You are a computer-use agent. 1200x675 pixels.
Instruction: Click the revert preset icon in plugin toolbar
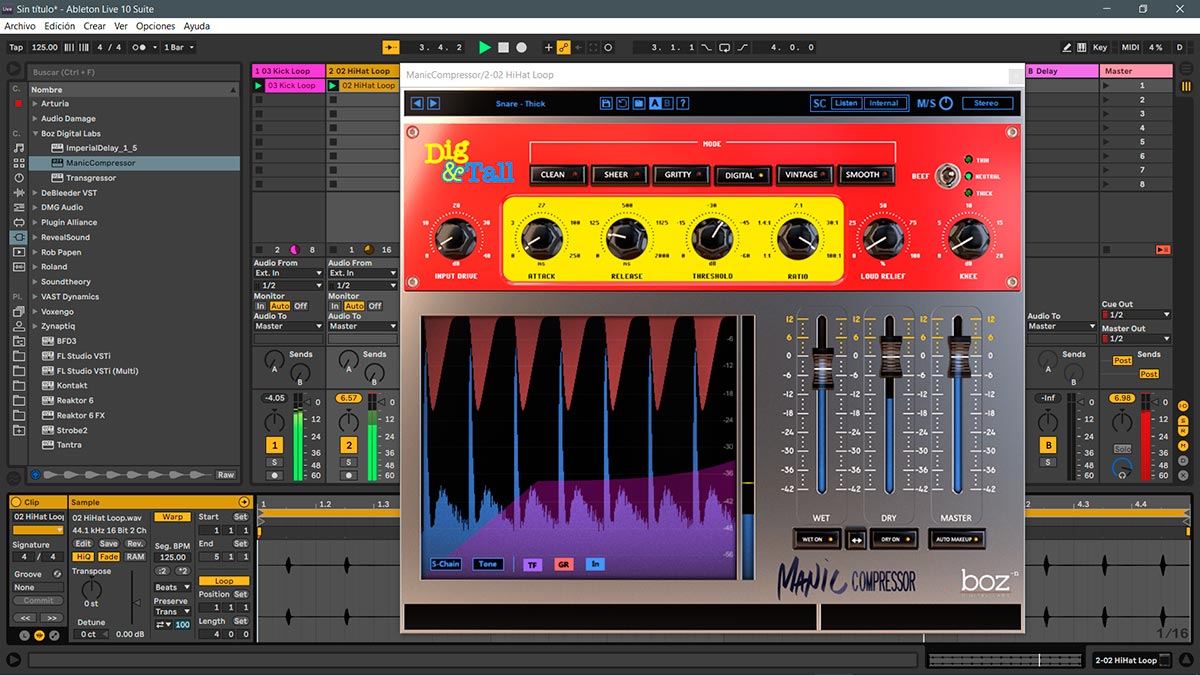[622, 103]
